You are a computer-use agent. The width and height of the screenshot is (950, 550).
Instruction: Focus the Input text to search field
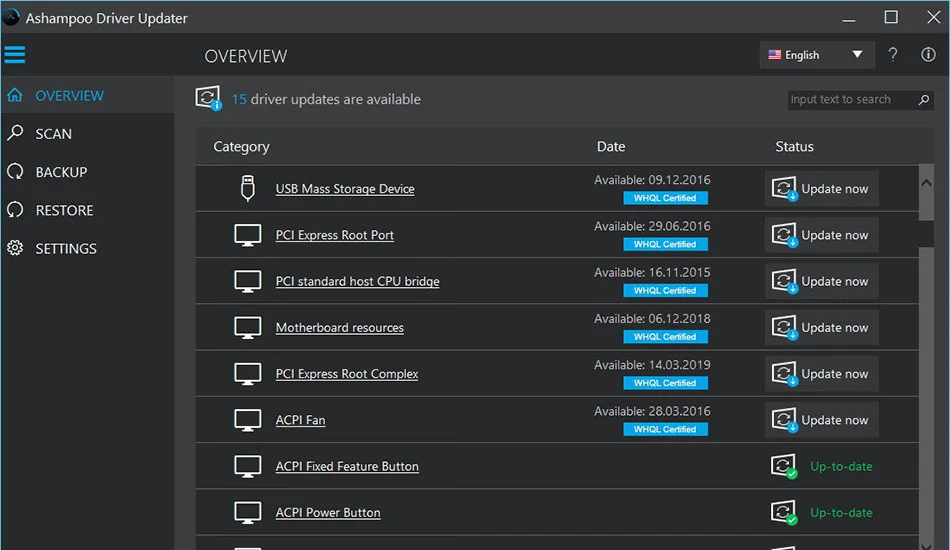coord(852,99)
